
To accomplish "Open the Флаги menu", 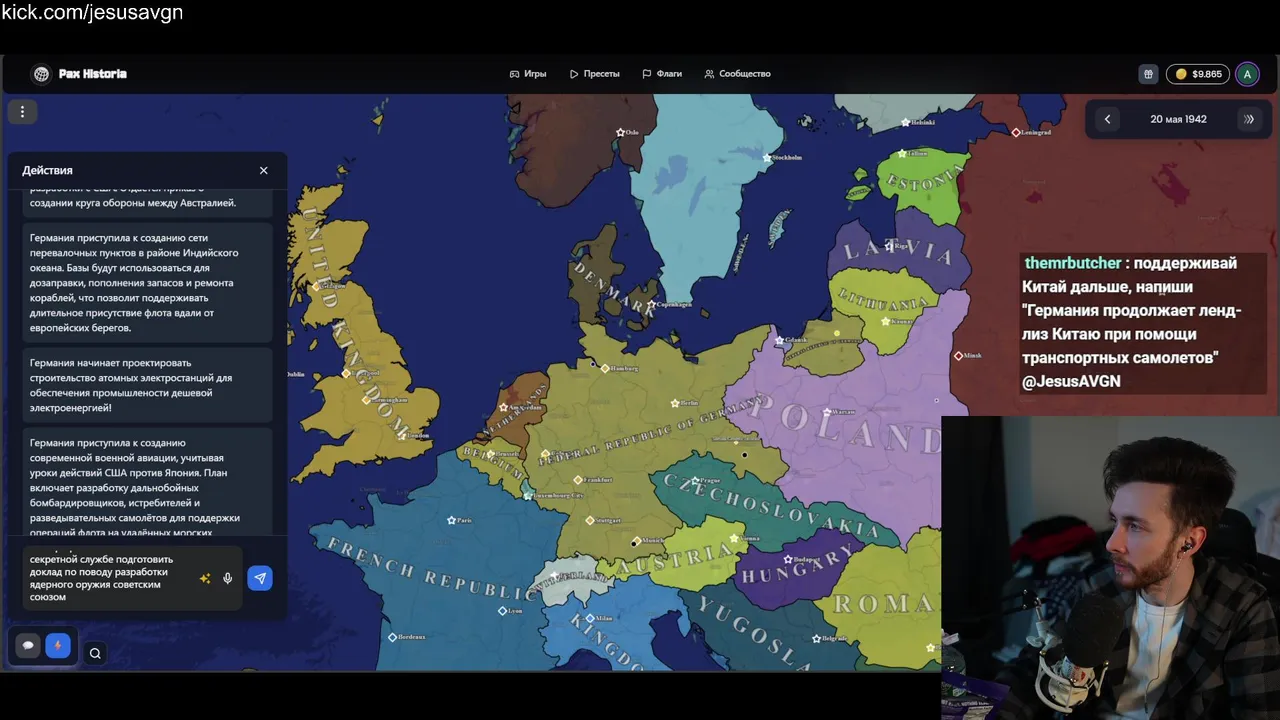I will (x=662, y=74).
